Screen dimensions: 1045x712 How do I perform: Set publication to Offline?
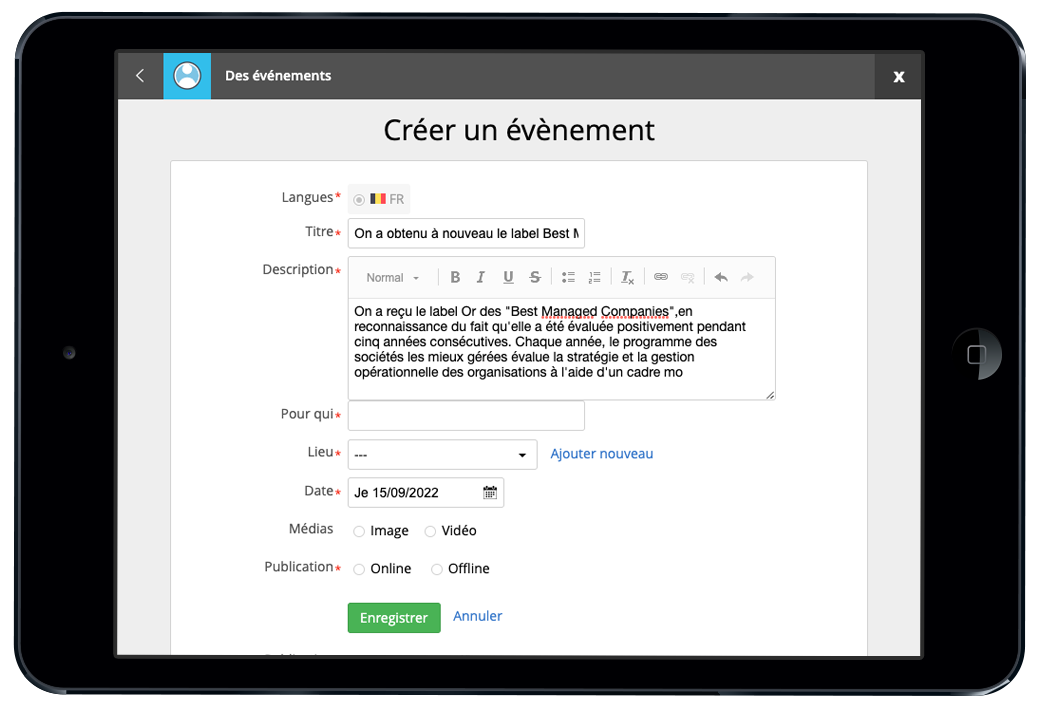click(437, 570)
